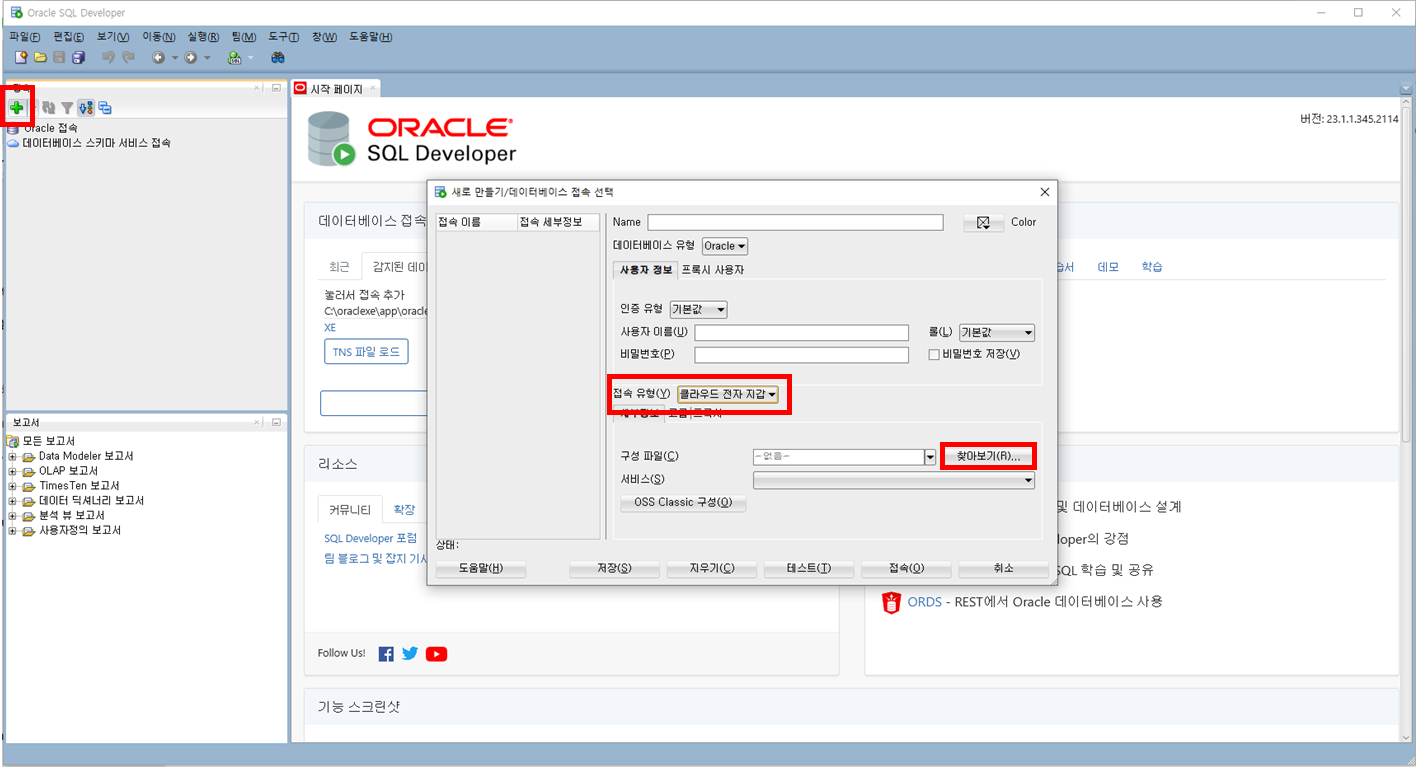Expand the 사용자정의 보고서 node
This screenshot has height=767, width=1416.
point(13,531)
